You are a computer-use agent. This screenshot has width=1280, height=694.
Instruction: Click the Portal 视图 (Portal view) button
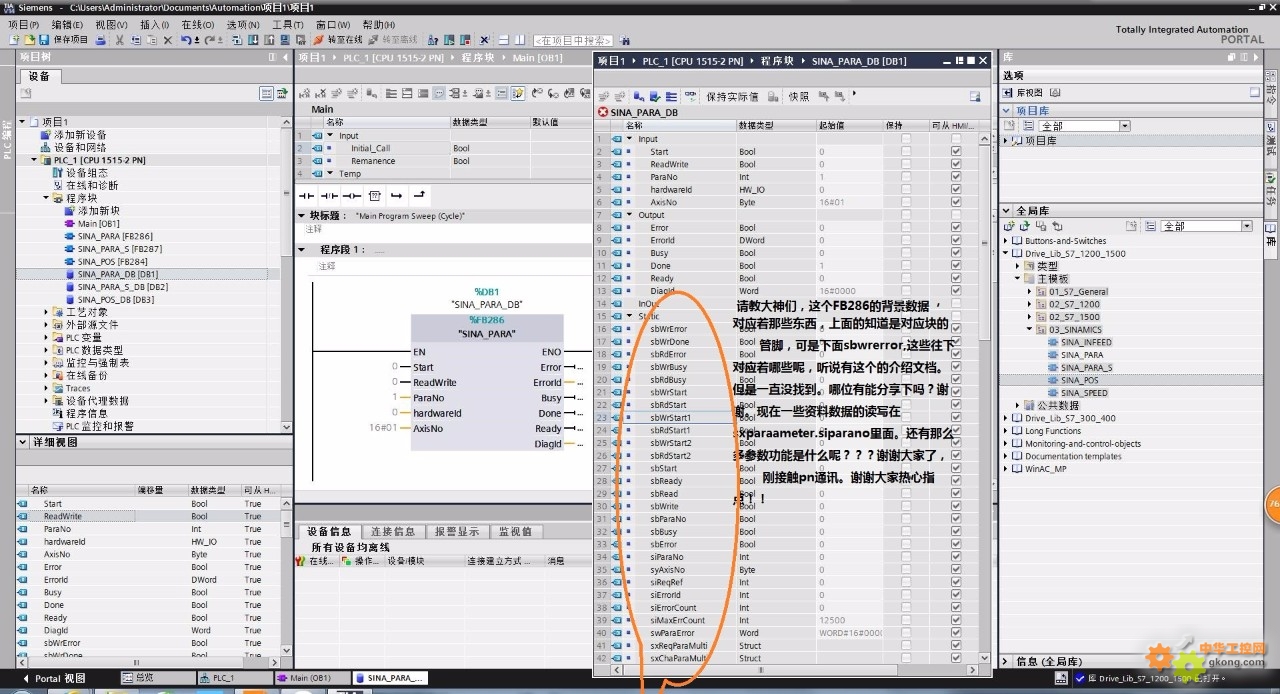(53, 678)
